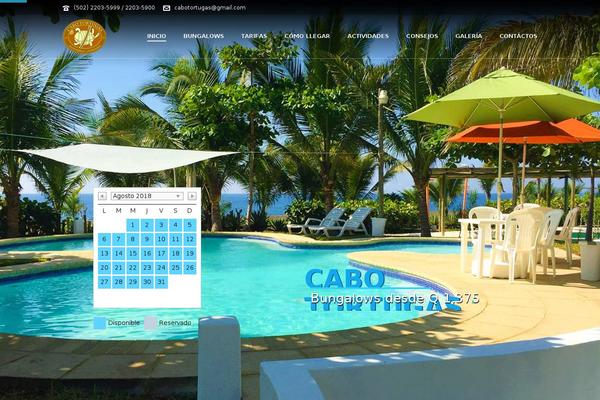
Task: Select day 10 in the calendar
Action: (x=161, y=239)
